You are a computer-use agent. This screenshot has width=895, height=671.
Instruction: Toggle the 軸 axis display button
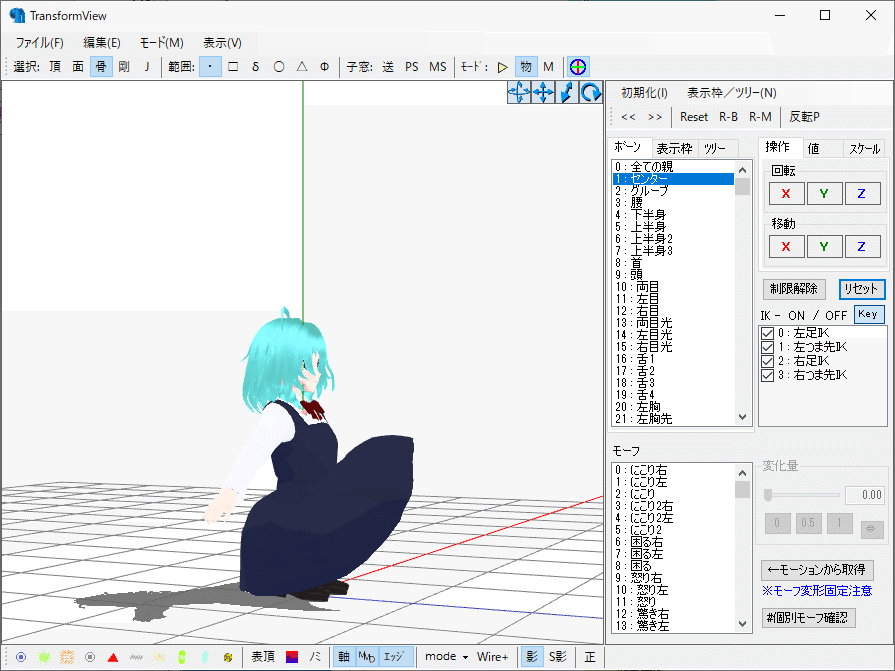click(344, 657)
